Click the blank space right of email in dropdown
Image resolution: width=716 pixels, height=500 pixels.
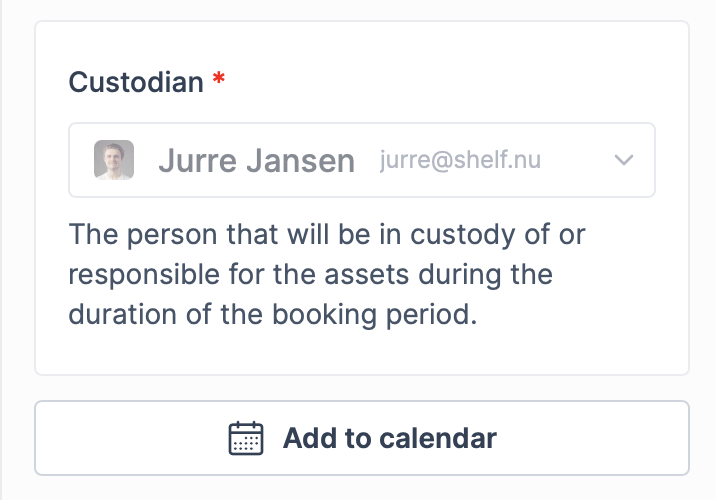(577, 160)
